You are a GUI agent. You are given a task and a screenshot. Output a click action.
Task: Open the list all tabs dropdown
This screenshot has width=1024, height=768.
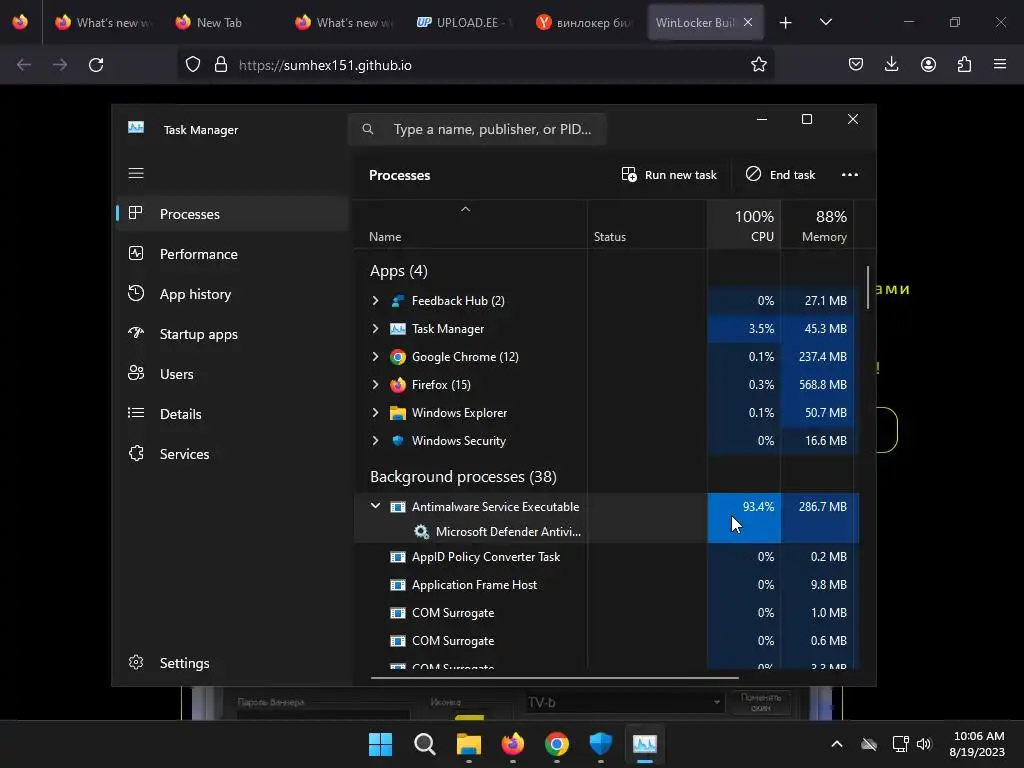(825, 22)
